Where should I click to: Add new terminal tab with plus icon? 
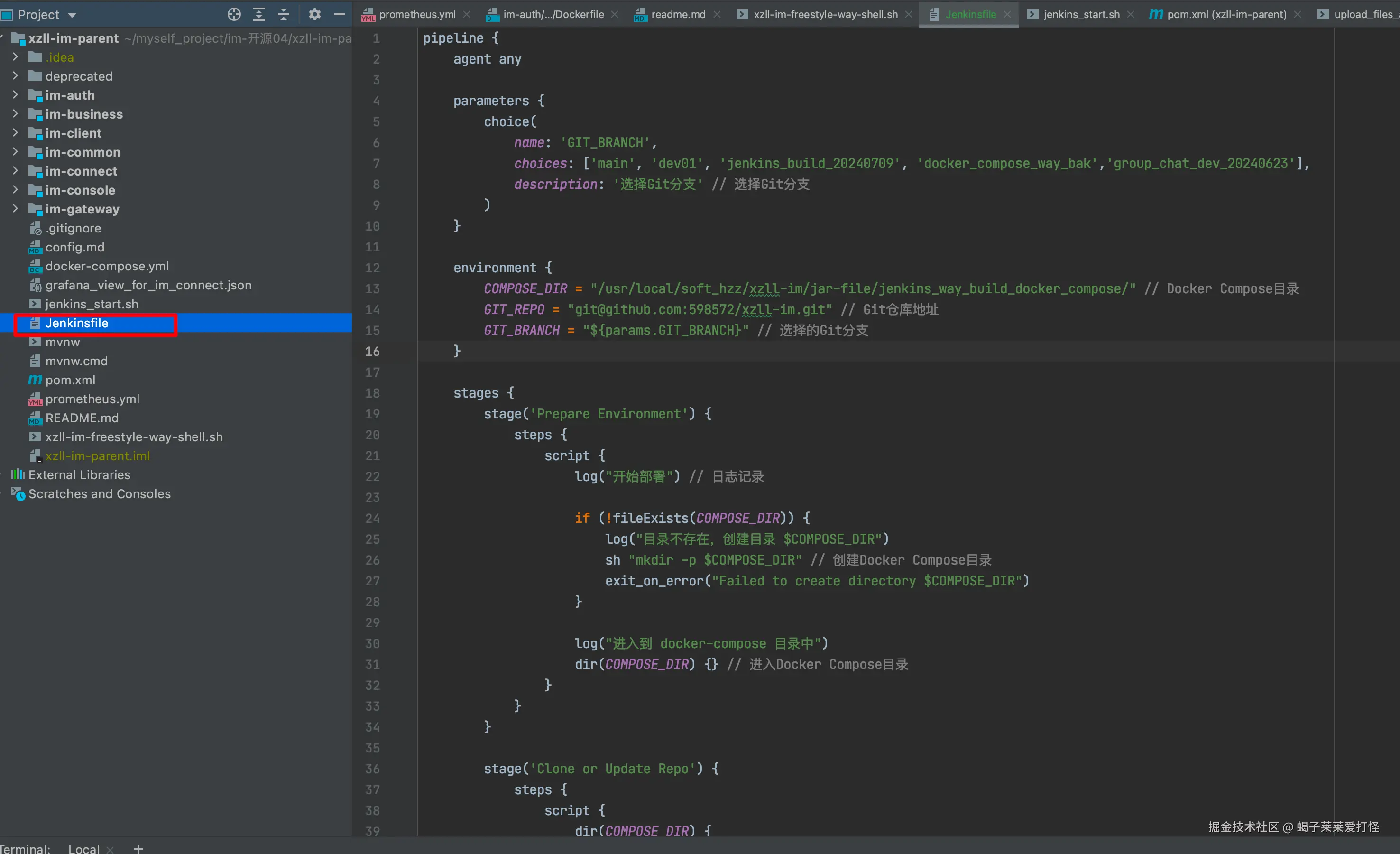(x=138, y=848)
